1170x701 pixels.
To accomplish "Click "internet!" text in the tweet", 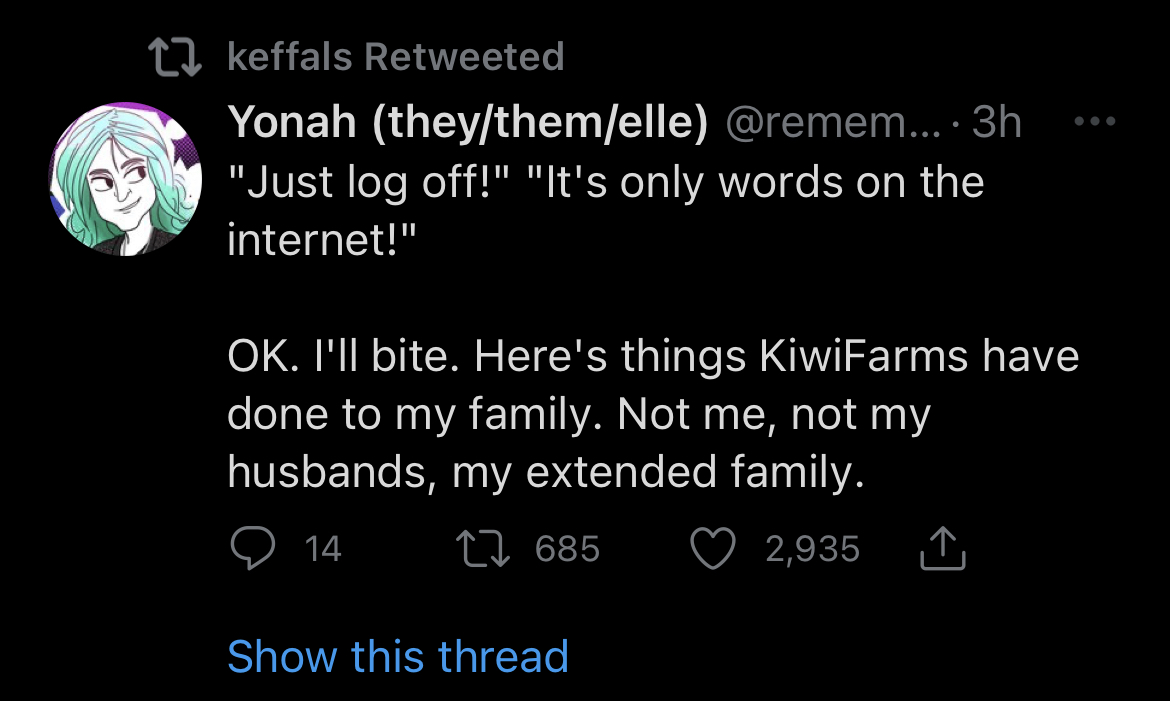I will 321,239.
